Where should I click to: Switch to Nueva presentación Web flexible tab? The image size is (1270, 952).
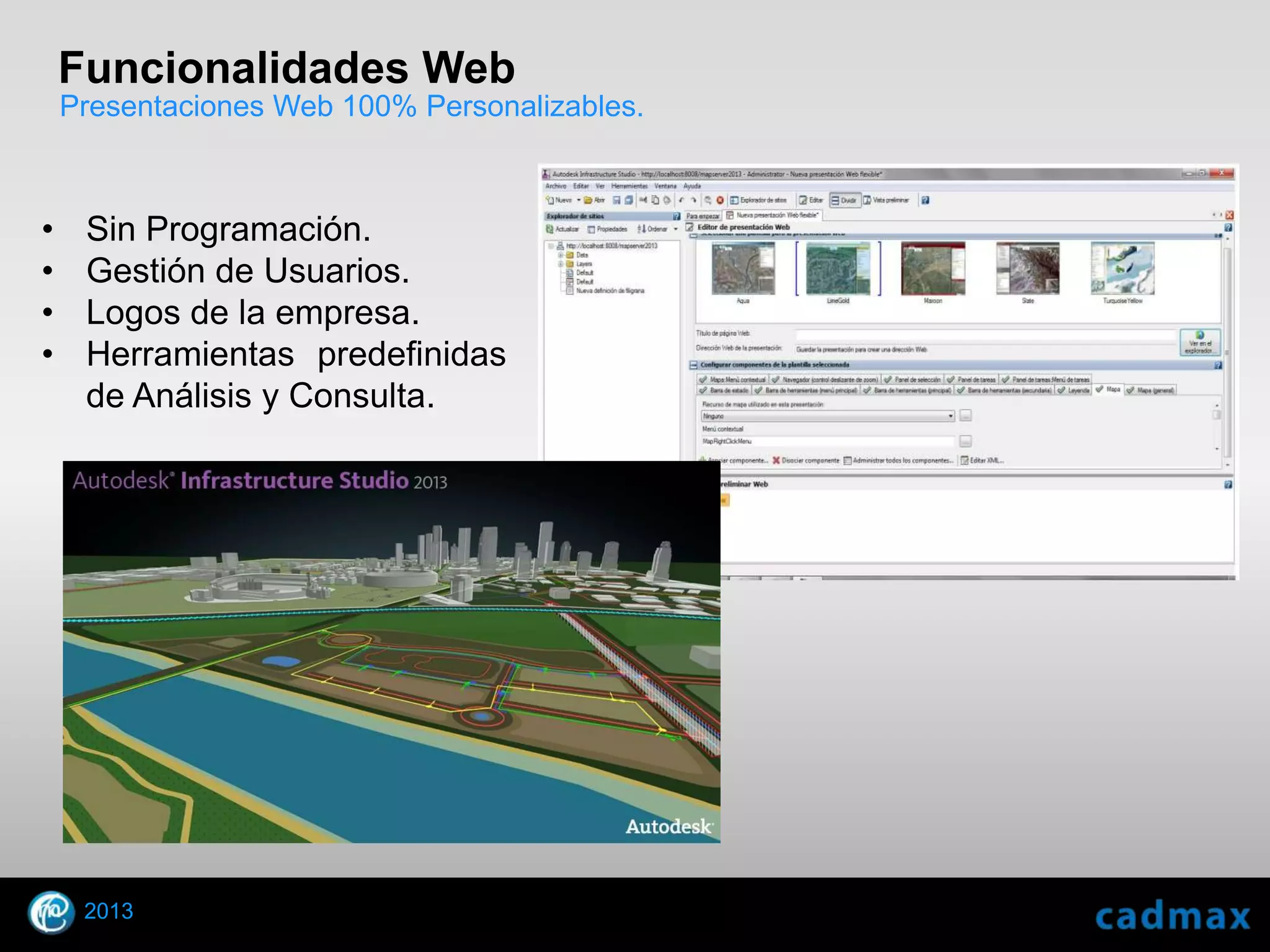(773, 215)
